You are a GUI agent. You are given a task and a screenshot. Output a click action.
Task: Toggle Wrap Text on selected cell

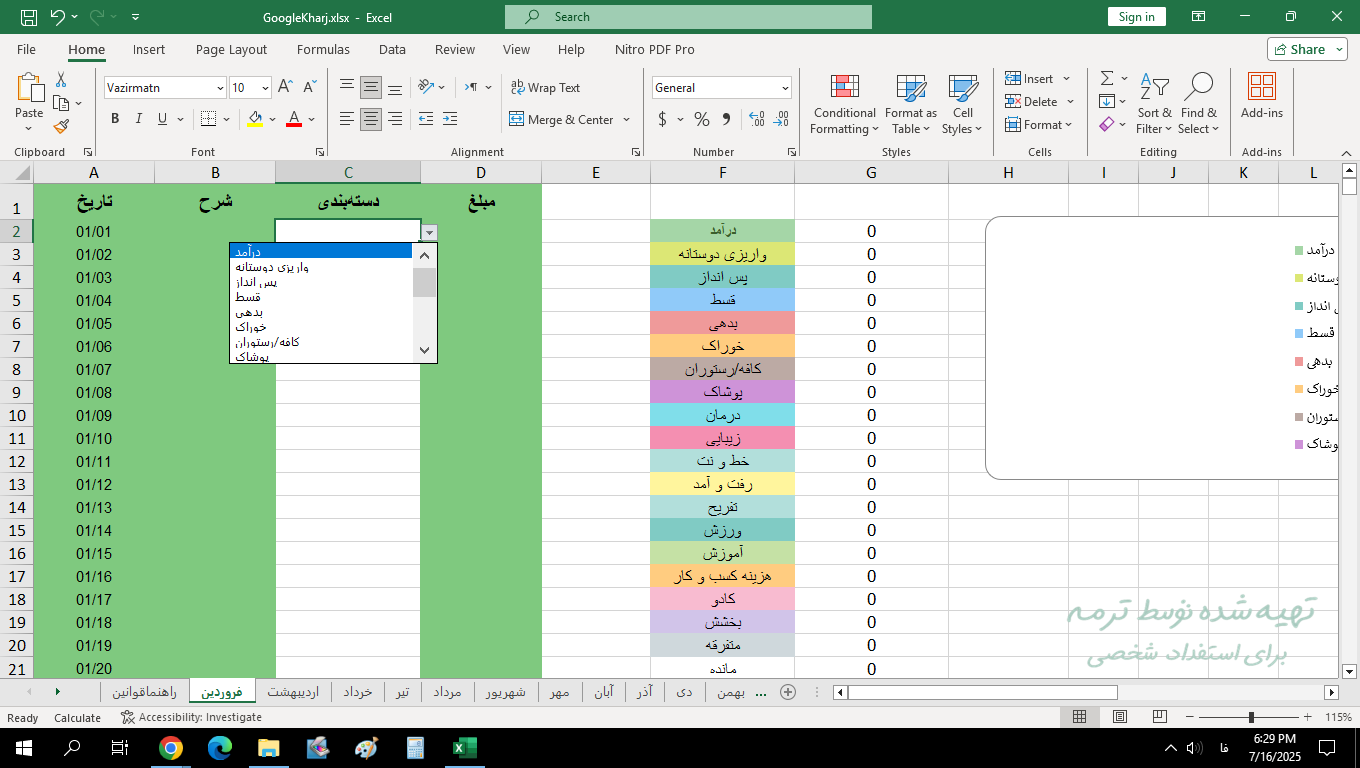pyautogui.click(x=545, y=88)
